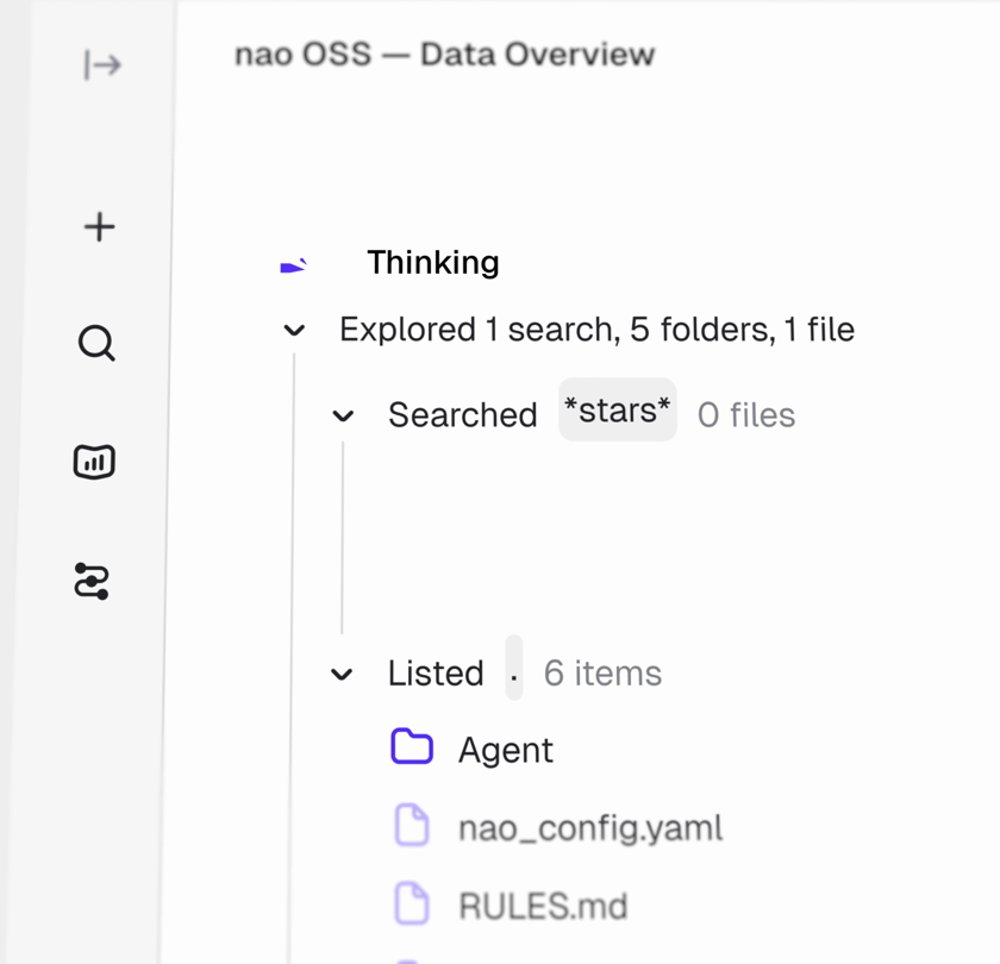Click the 0 files result count

tap(746, 416)
